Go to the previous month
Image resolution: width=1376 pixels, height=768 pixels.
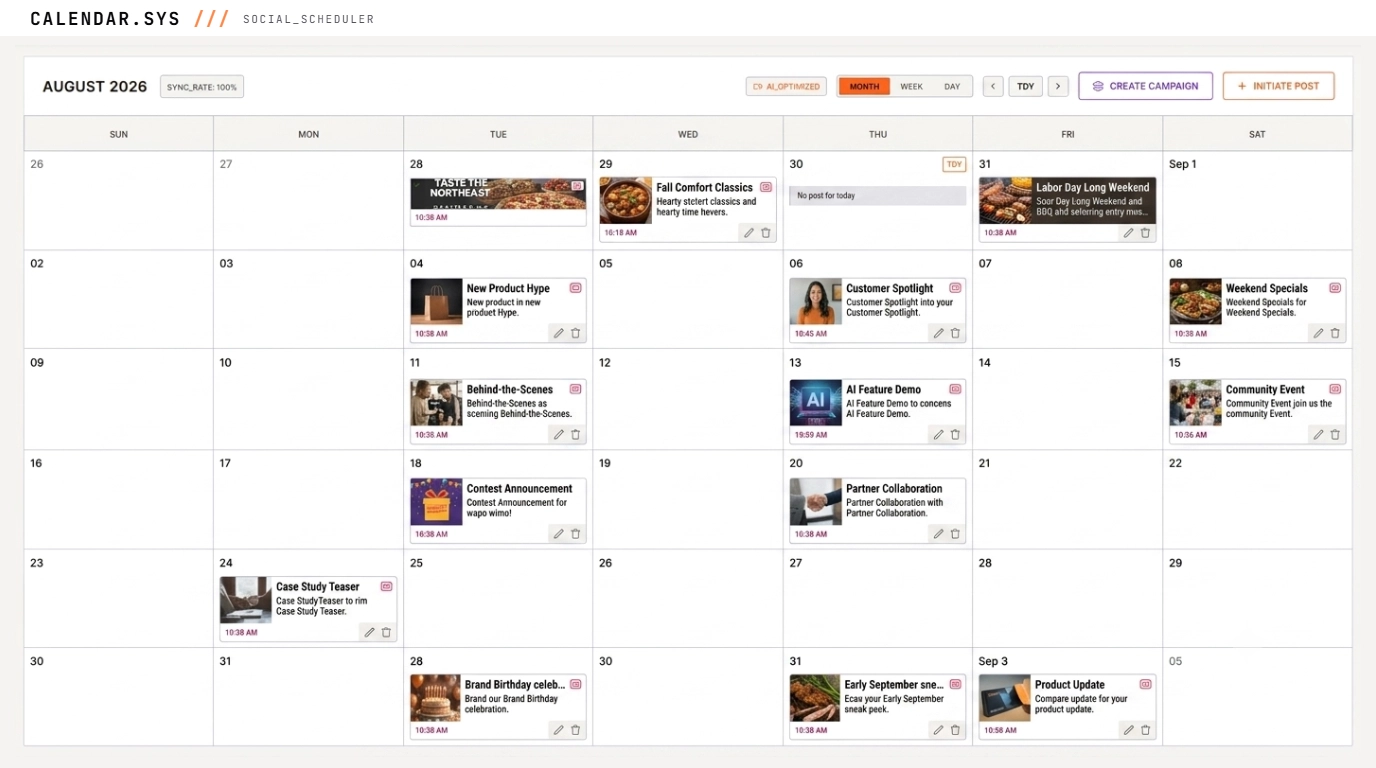point(993,86)
